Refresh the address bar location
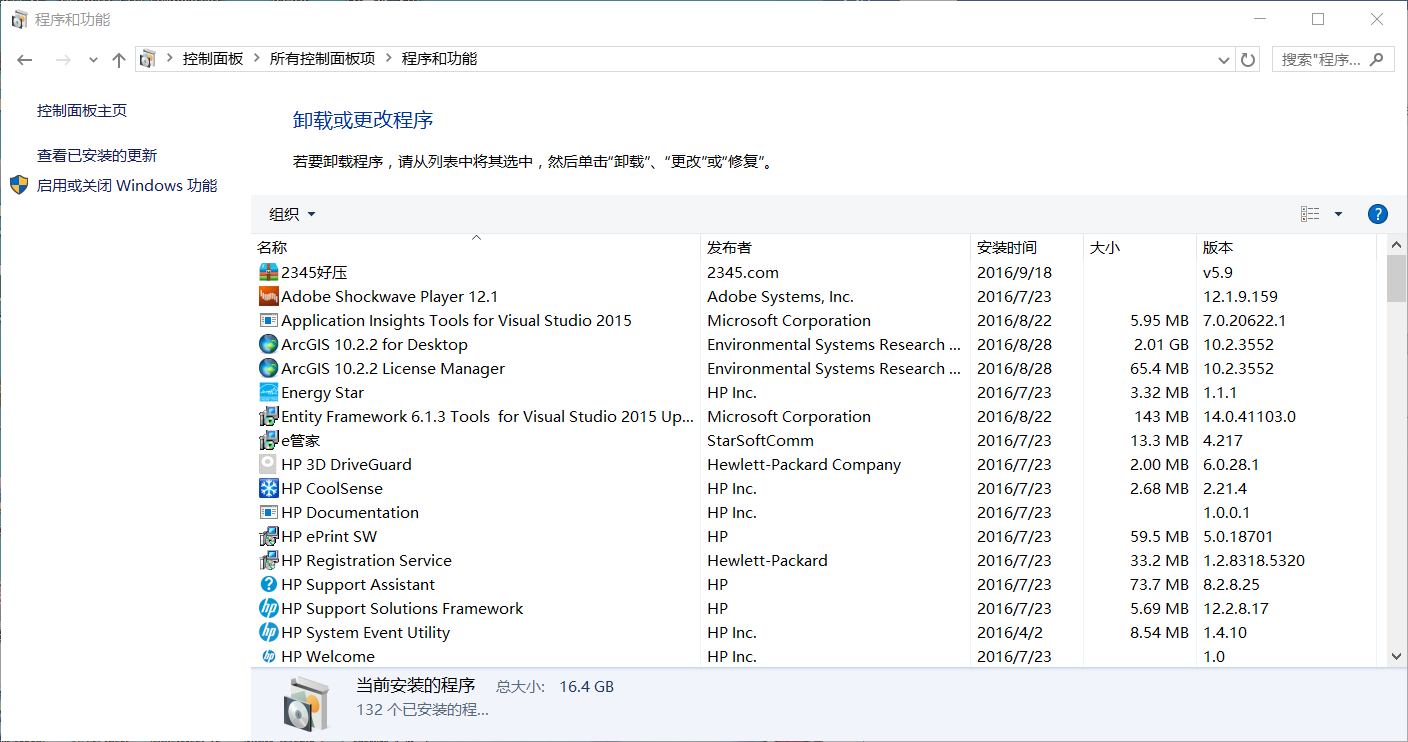Viewport: 1408px width, 742px height. tap(1248, 59)
